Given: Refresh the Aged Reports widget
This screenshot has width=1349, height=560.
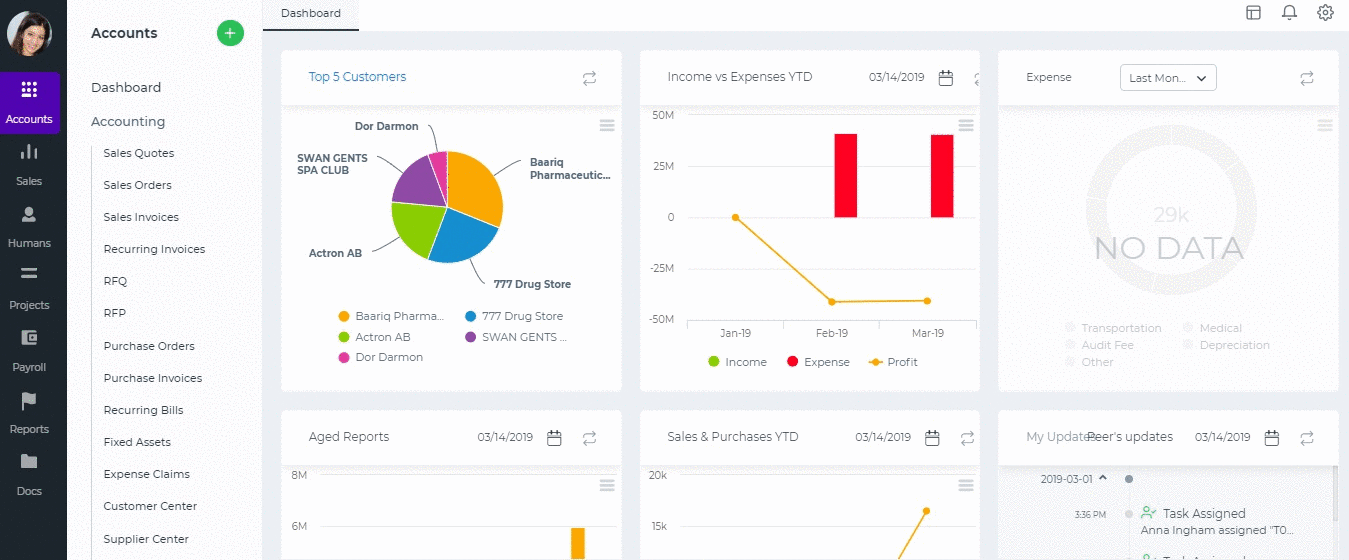Looking at the screenshot, I should click(590, 438).
